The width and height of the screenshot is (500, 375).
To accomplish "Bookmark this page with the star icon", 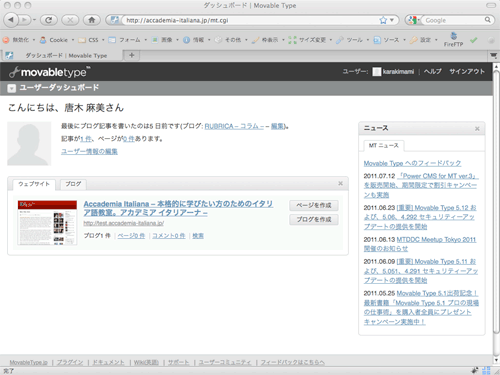I will pyautogui.click(x=383, y=20).
